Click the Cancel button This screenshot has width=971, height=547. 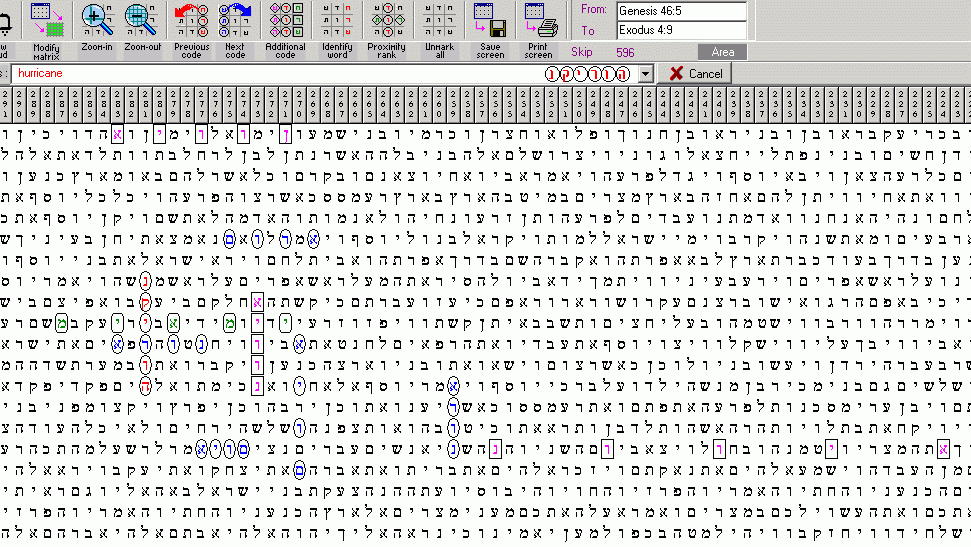point(695,74)
